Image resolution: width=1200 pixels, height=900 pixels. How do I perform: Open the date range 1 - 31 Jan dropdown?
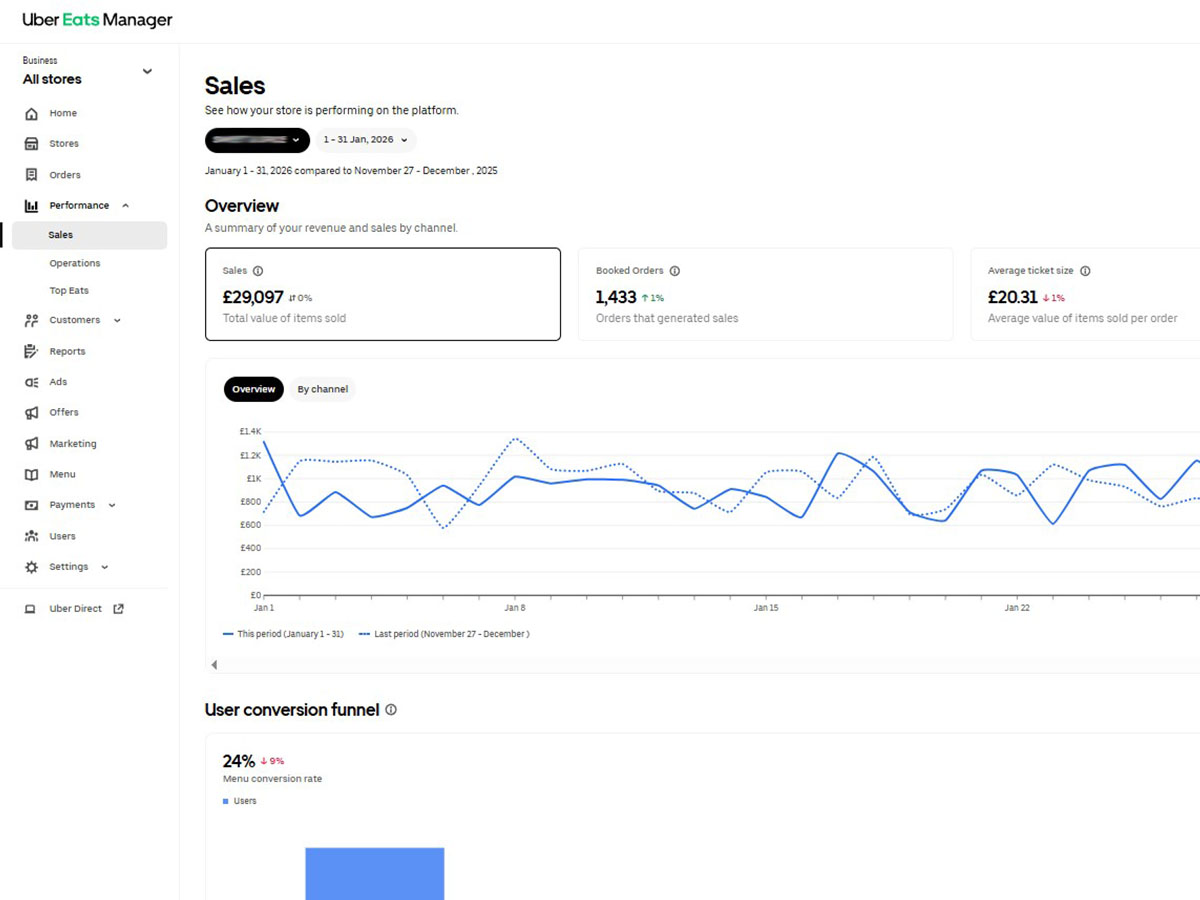coord(365,140)
